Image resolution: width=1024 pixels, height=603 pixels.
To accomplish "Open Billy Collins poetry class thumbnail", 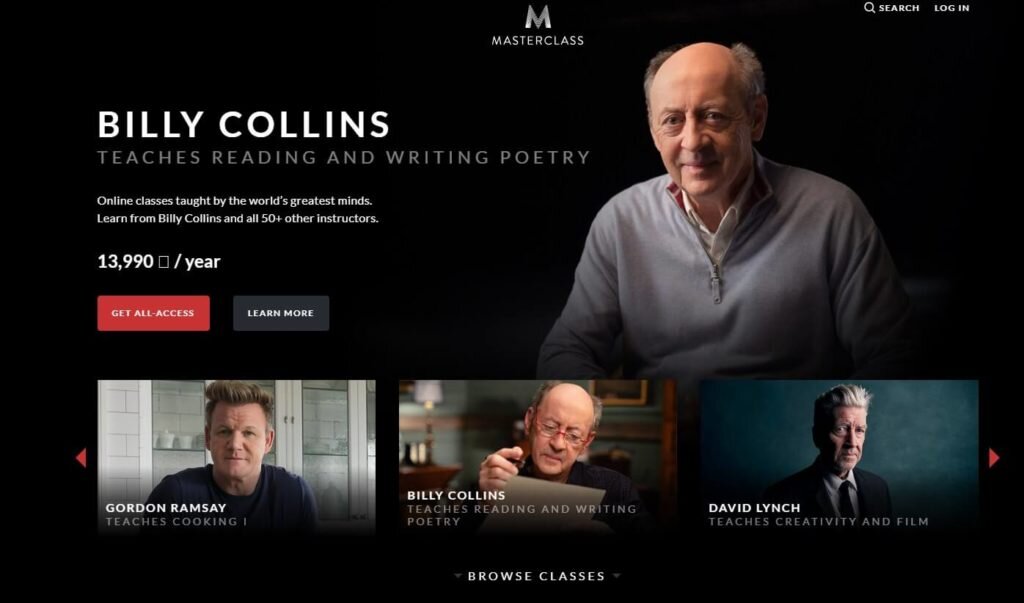I will [537, 457].
